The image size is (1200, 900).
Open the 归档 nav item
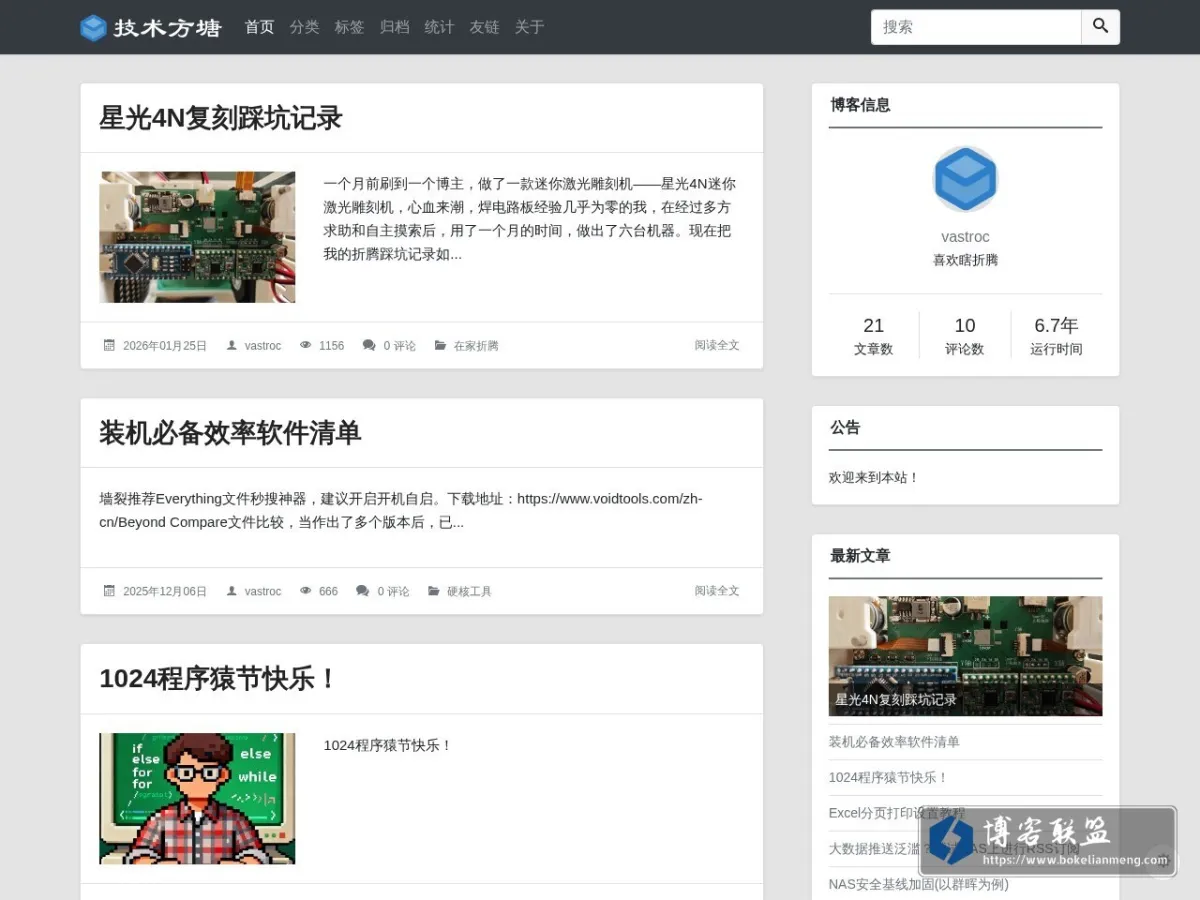coord(395,27)
